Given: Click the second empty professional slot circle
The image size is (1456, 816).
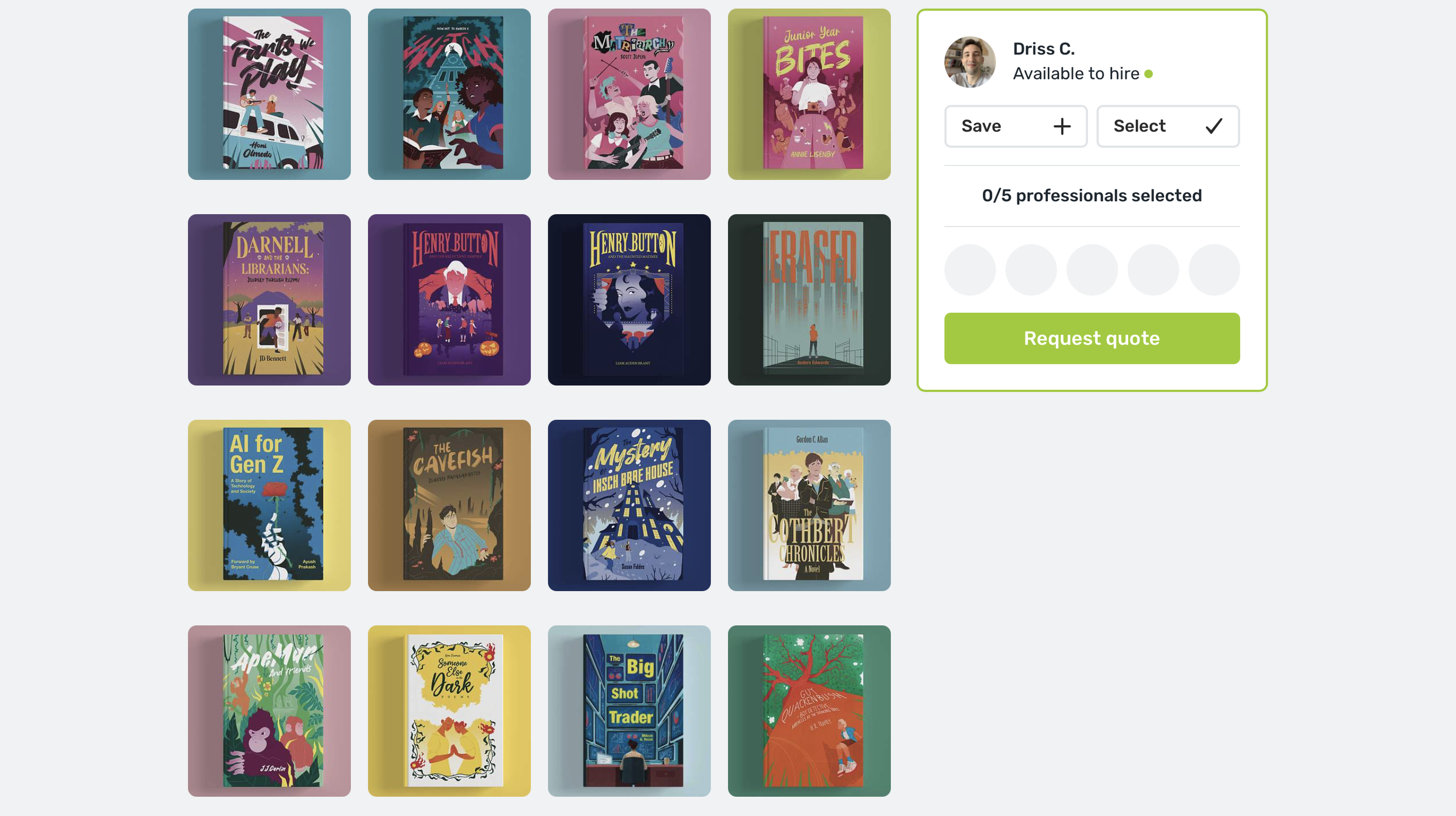Looking at the screenshot, I should tap(1031, 270).
